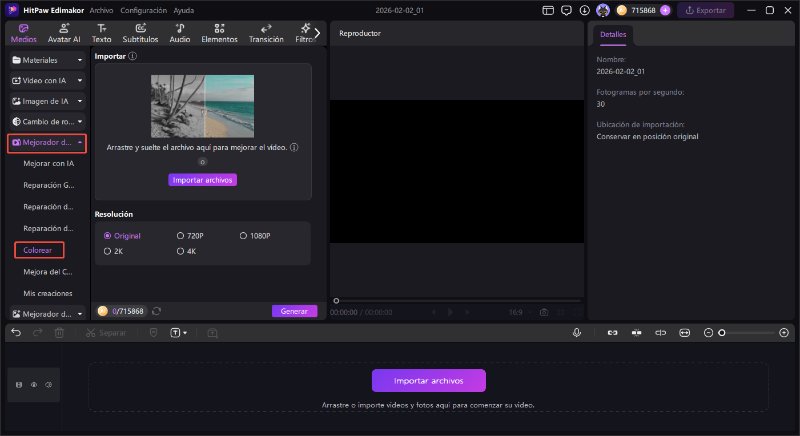
Task: Open the Configuración menu
Action: (143, 10)
